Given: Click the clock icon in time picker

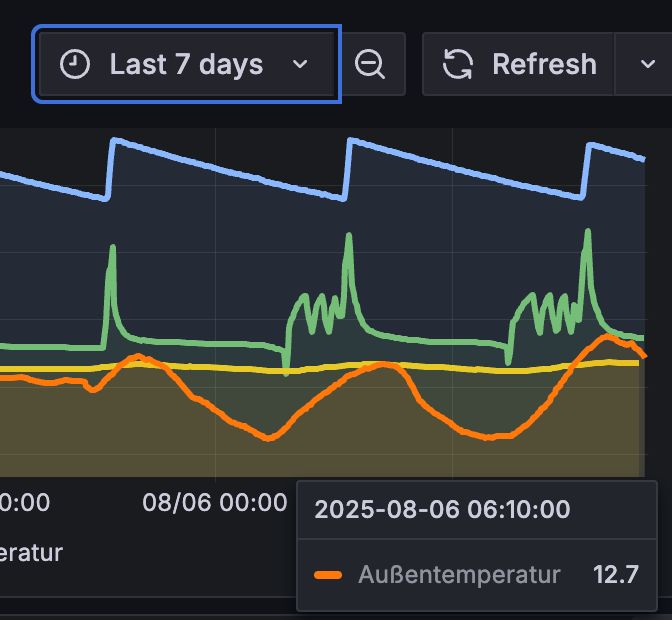Looking at the screenshot, I should [x=75, y=65].
